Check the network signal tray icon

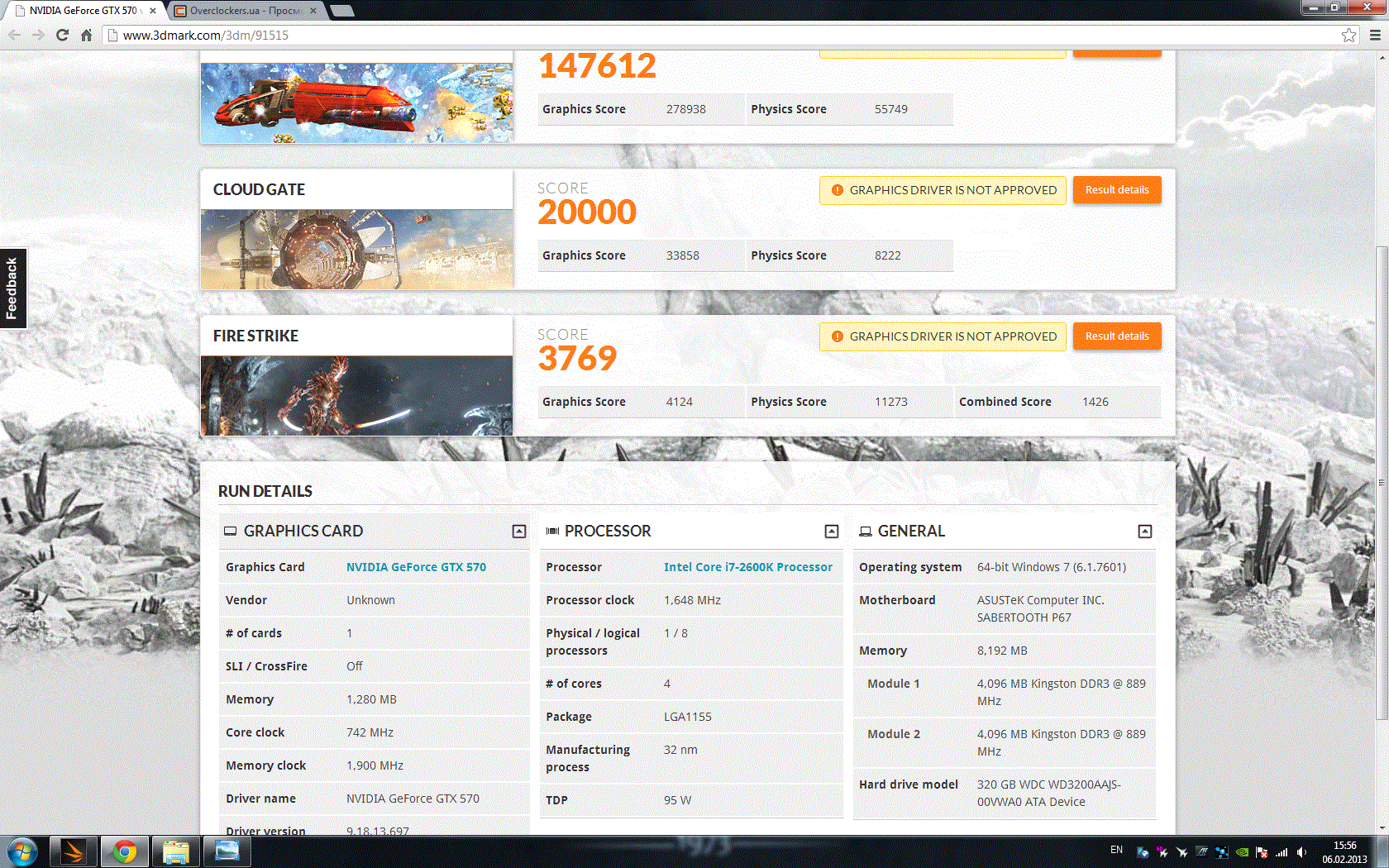pos(1282,852)
